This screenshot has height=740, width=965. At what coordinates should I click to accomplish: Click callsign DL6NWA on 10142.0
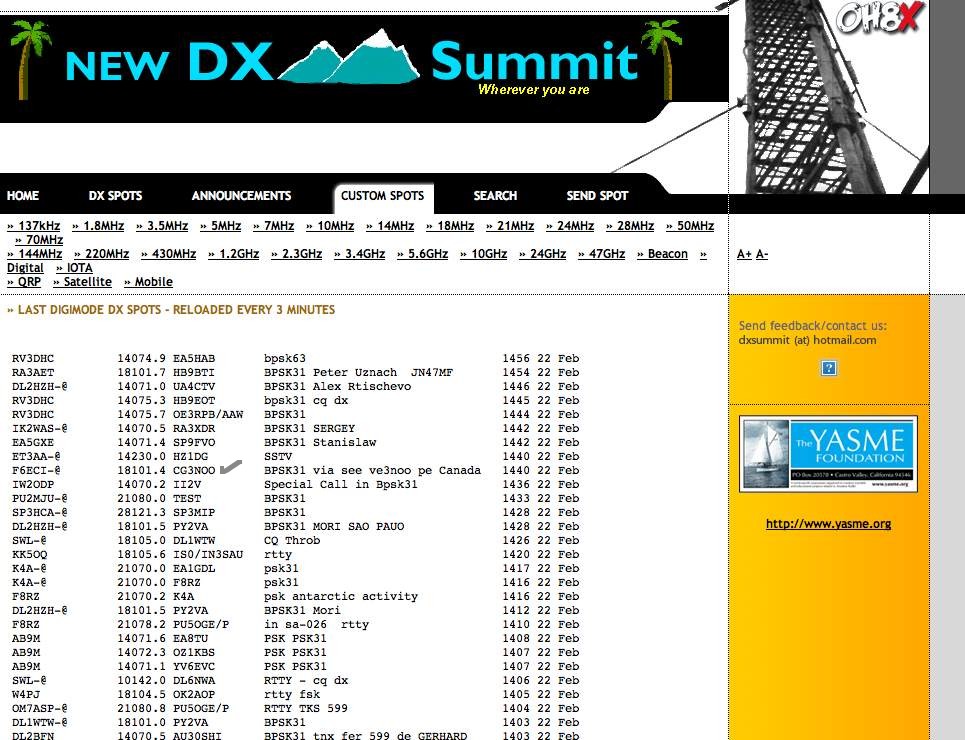click(x=194, y=680)
